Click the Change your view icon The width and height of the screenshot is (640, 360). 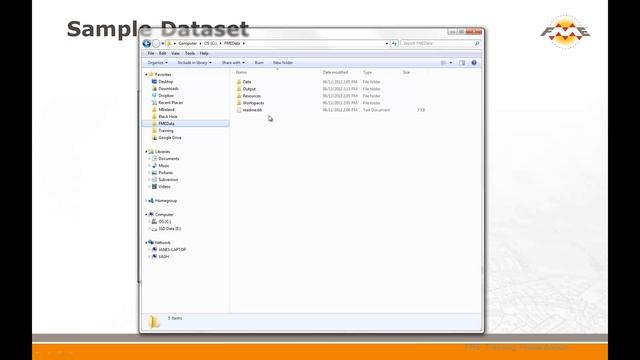(444, 63)
